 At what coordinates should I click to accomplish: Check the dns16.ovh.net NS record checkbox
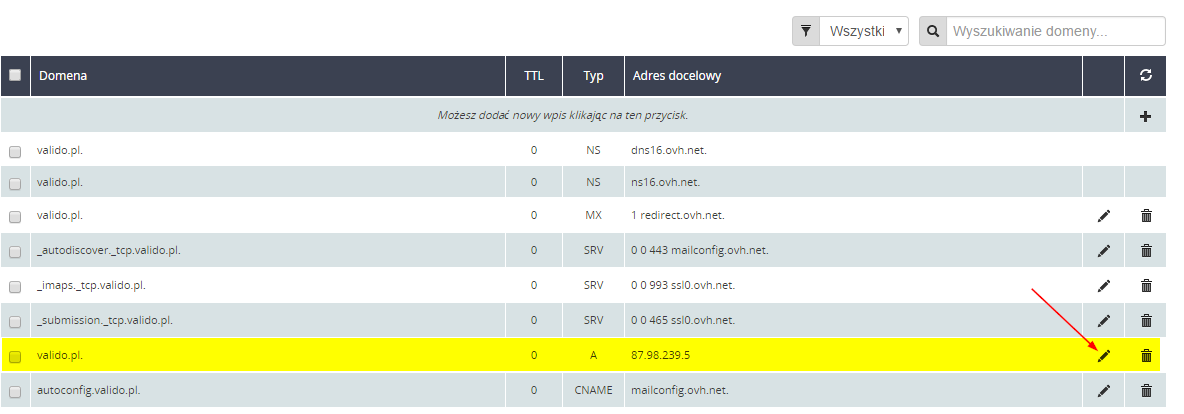15,152
